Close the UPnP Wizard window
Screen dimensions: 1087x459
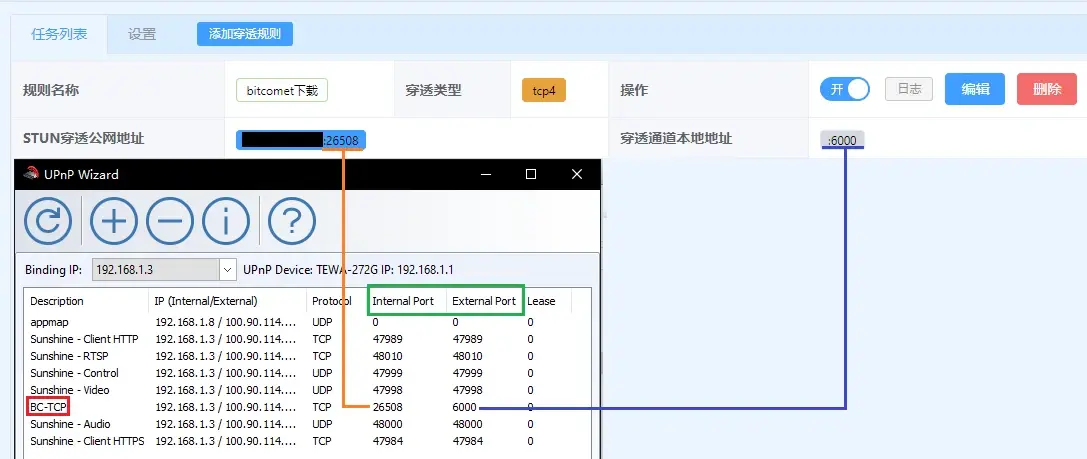tap(576, 174)
